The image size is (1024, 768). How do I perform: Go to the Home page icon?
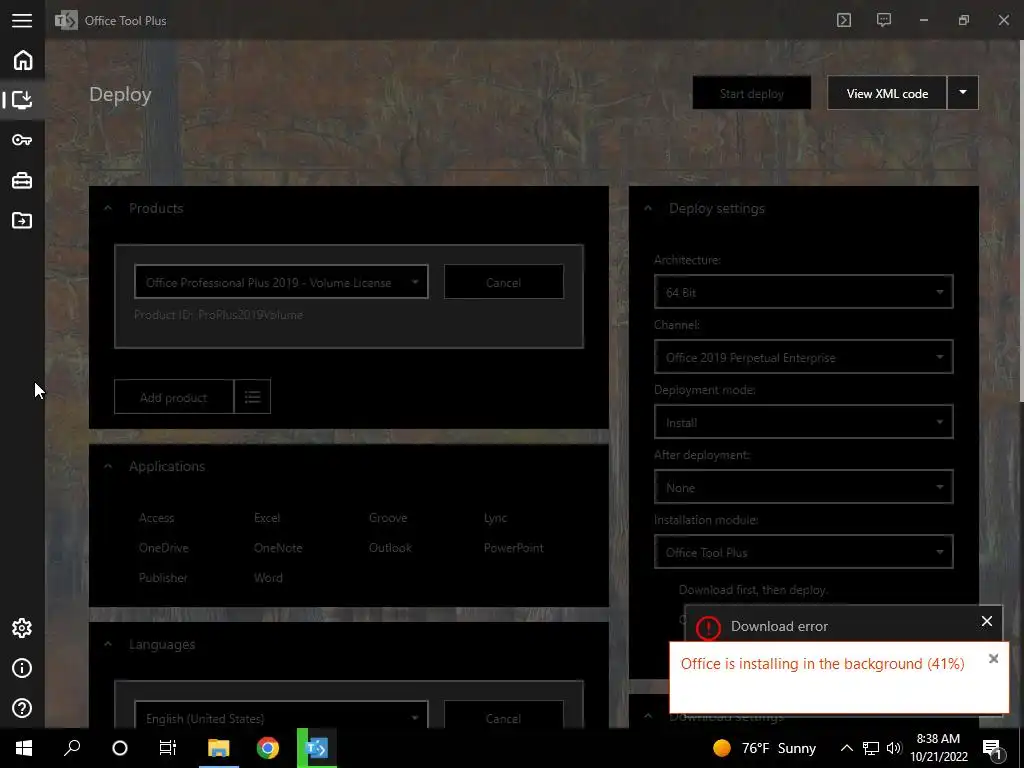pos(22,60)
